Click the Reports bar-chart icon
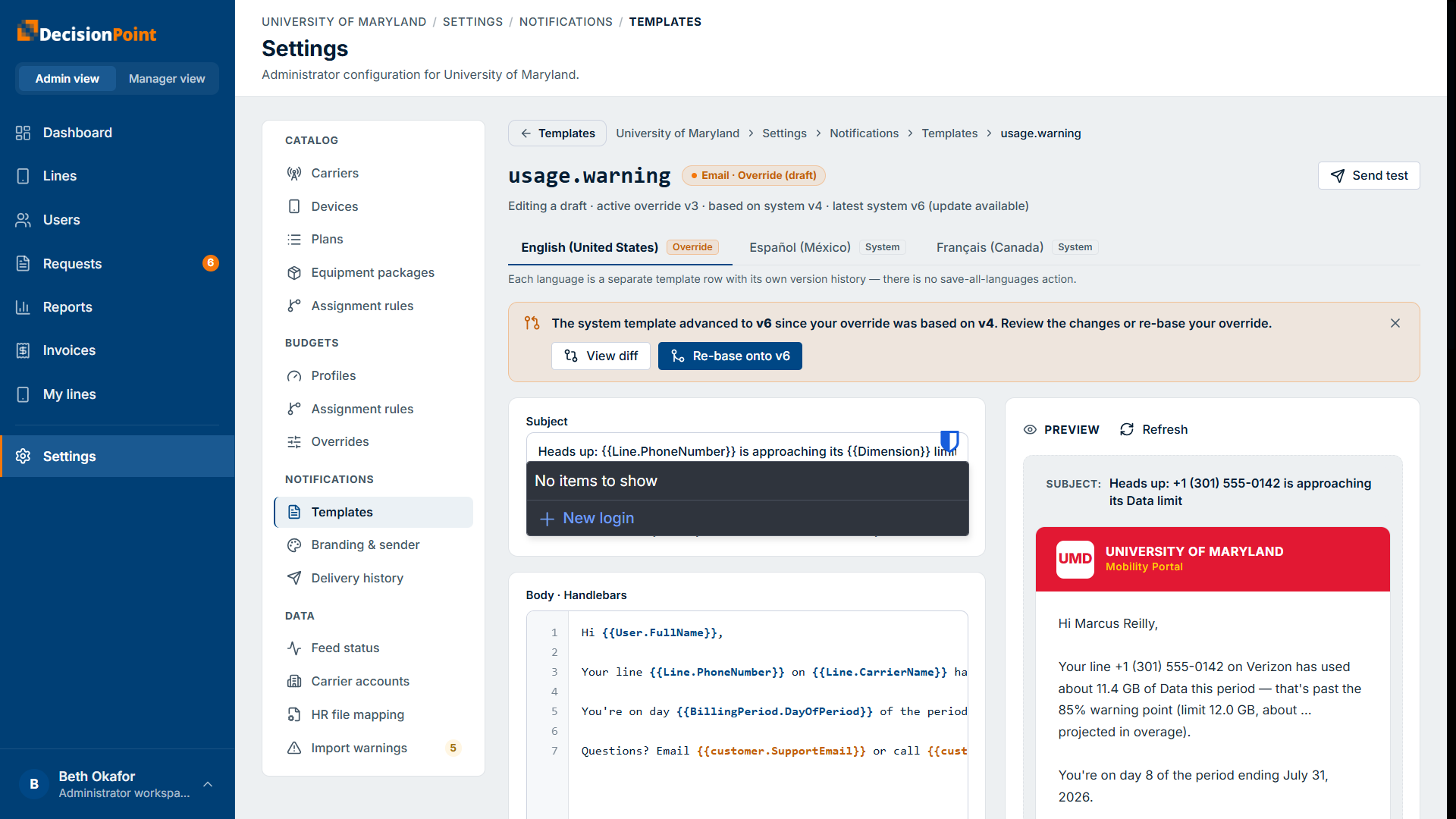The height and width of the screenshot is (819, 1456). [23, 307]
